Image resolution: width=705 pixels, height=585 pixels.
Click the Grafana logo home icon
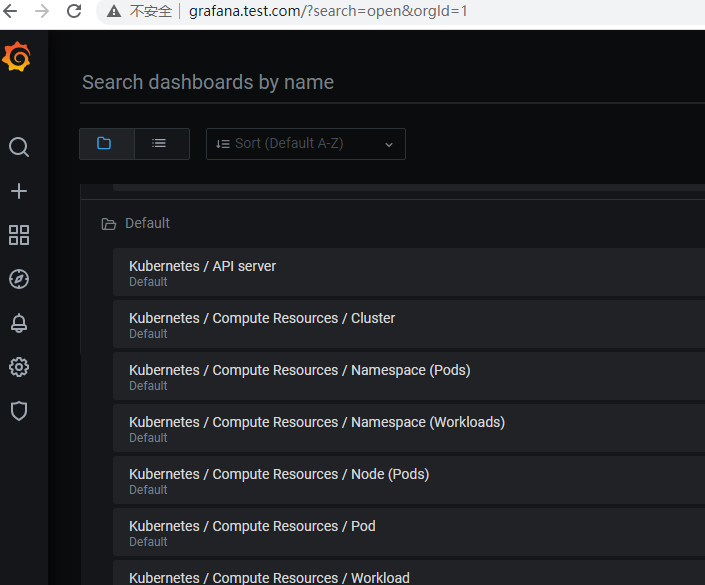[17, 57]
